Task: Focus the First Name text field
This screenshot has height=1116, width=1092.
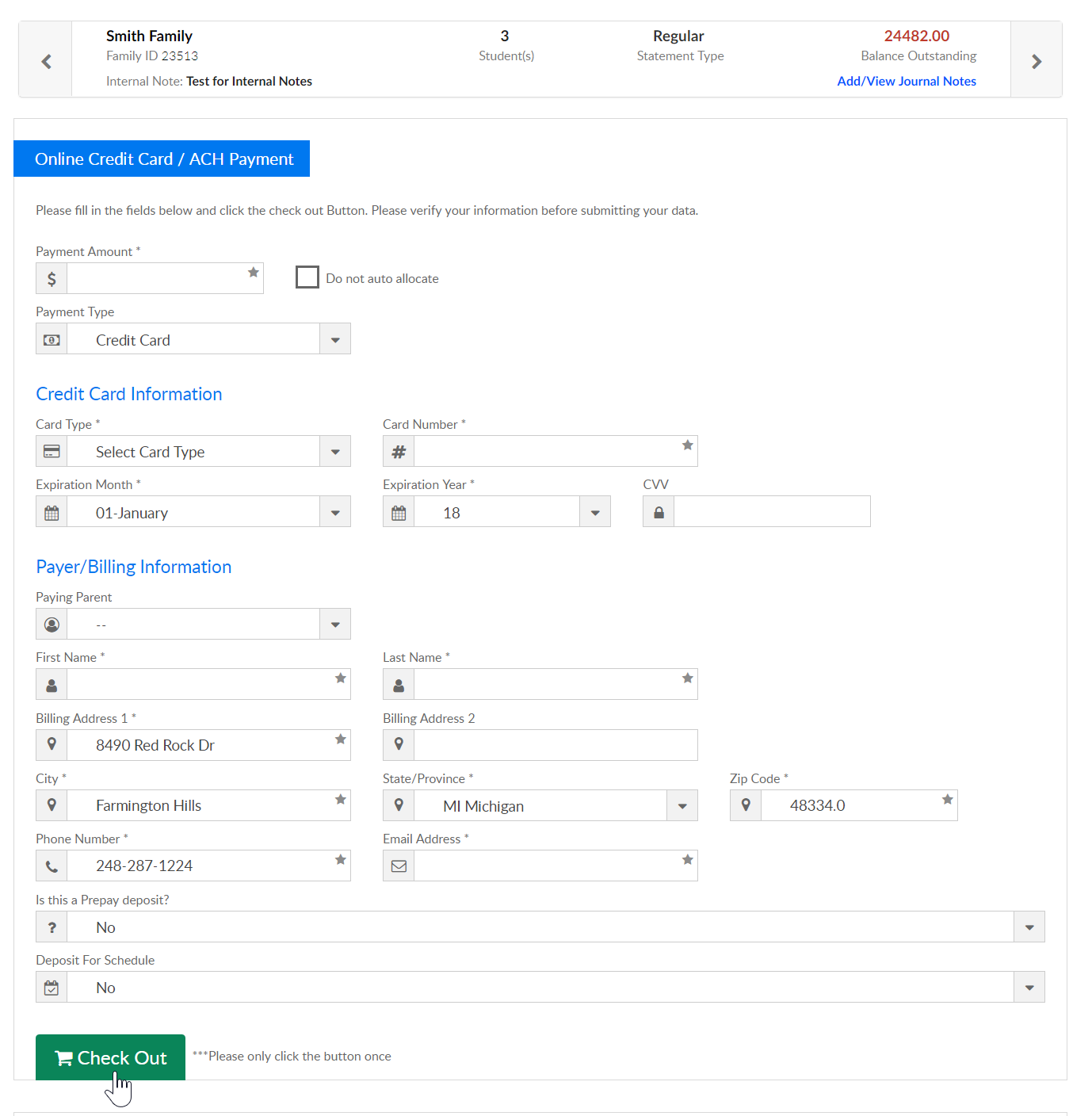Action: (x=200, y=685)
